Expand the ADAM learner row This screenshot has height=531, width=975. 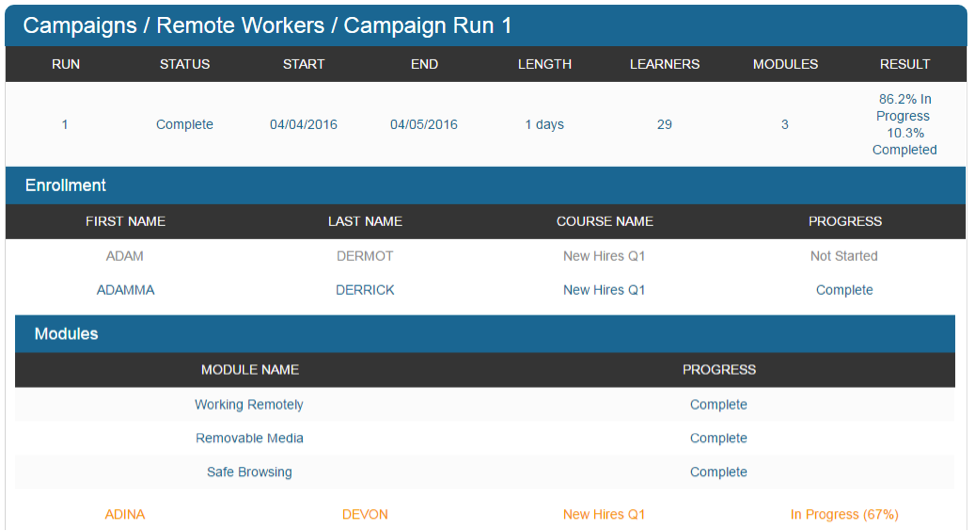[x=125, y=256]
